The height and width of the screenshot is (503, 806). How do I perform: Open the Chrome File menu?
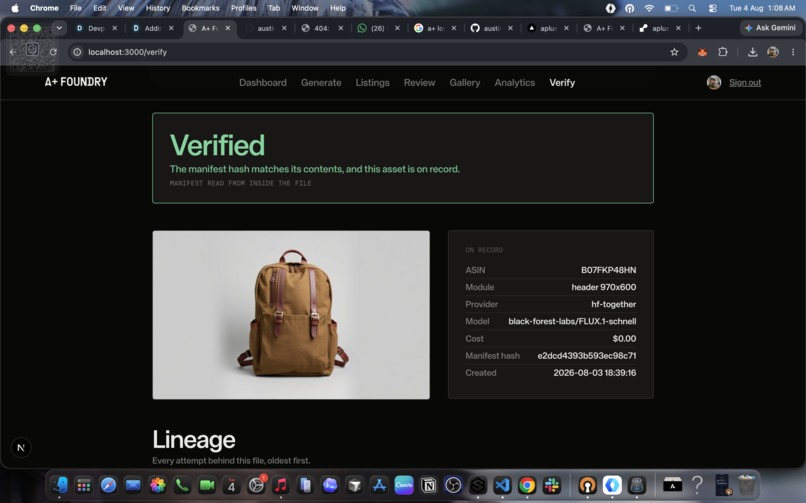[x=76, y=8]
